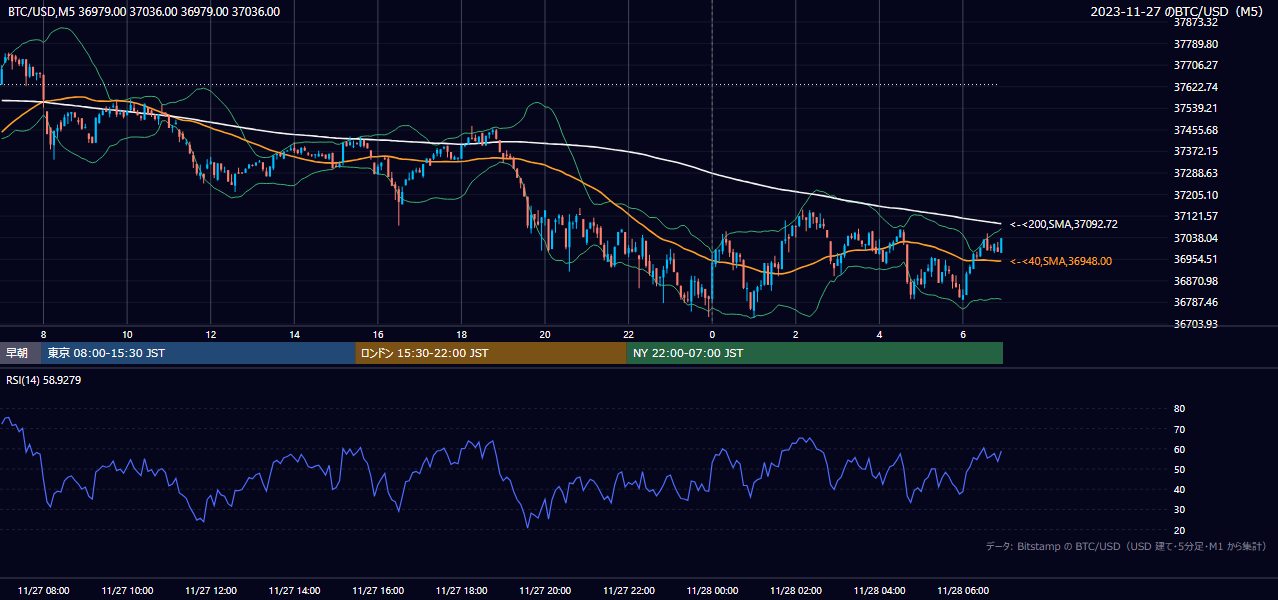Select price axis value 37038.04
The height and width of the screenshot is (600, 1278).
(x=1196, y=238)
